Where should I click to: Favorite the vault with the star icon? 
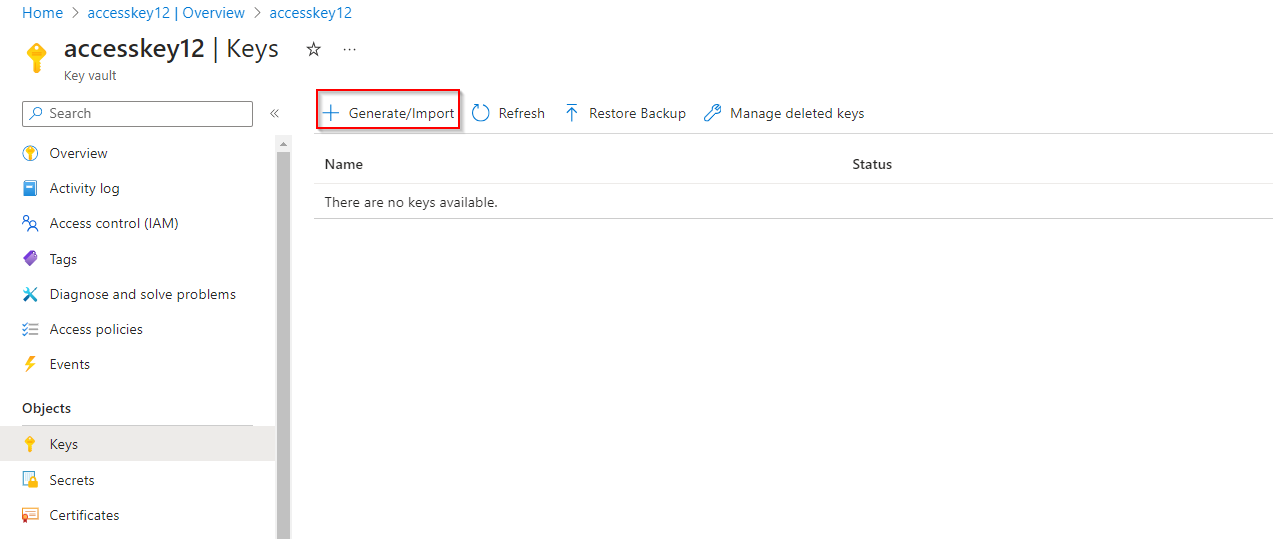(313, 49)
